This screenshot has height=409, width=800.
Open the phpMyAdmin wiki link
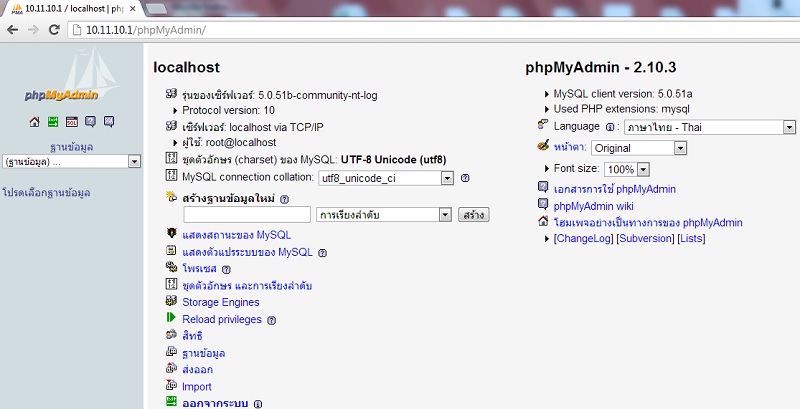(x=593, y=206)
